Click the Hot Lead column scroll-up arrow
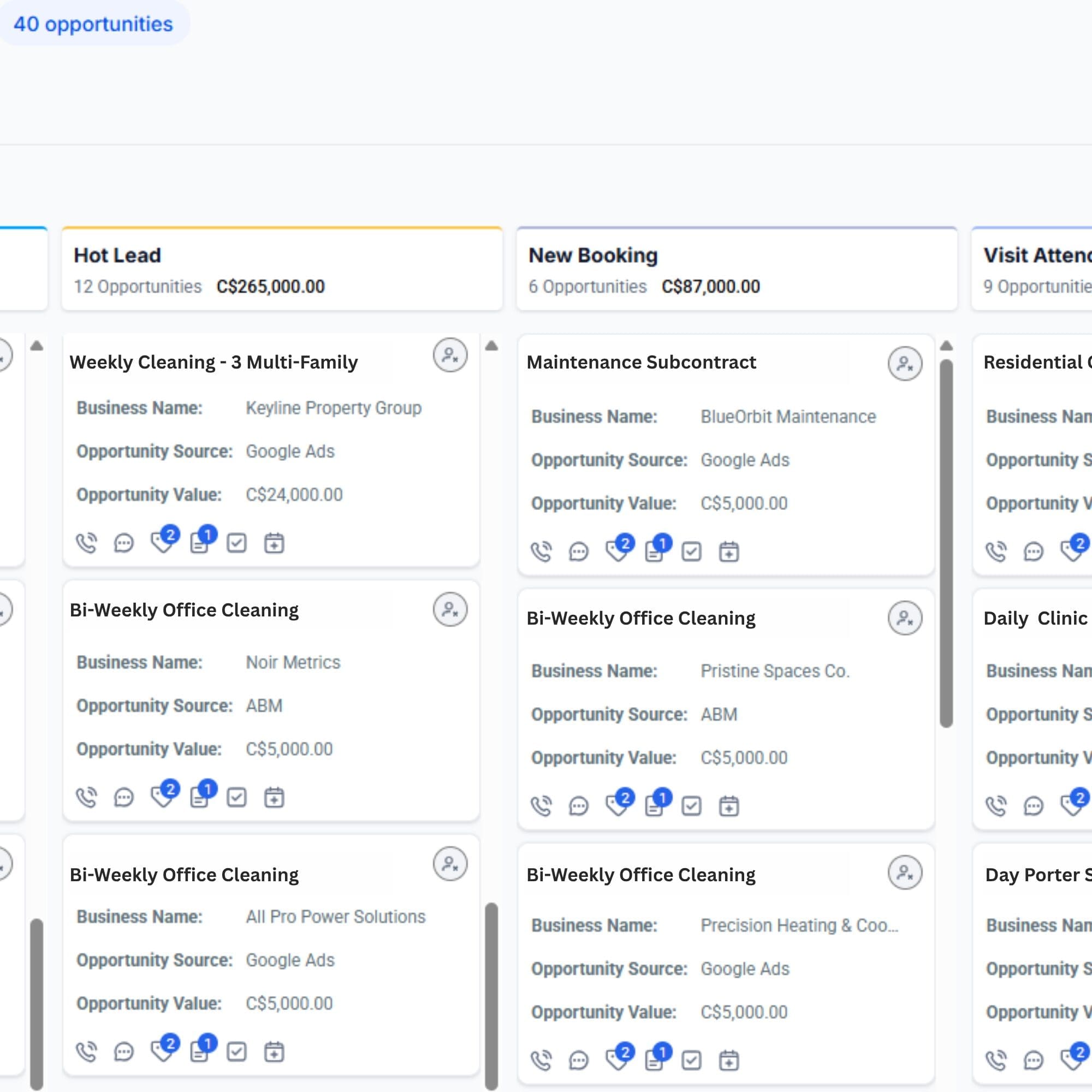The image size is (1092, 1092). point(492,346)
